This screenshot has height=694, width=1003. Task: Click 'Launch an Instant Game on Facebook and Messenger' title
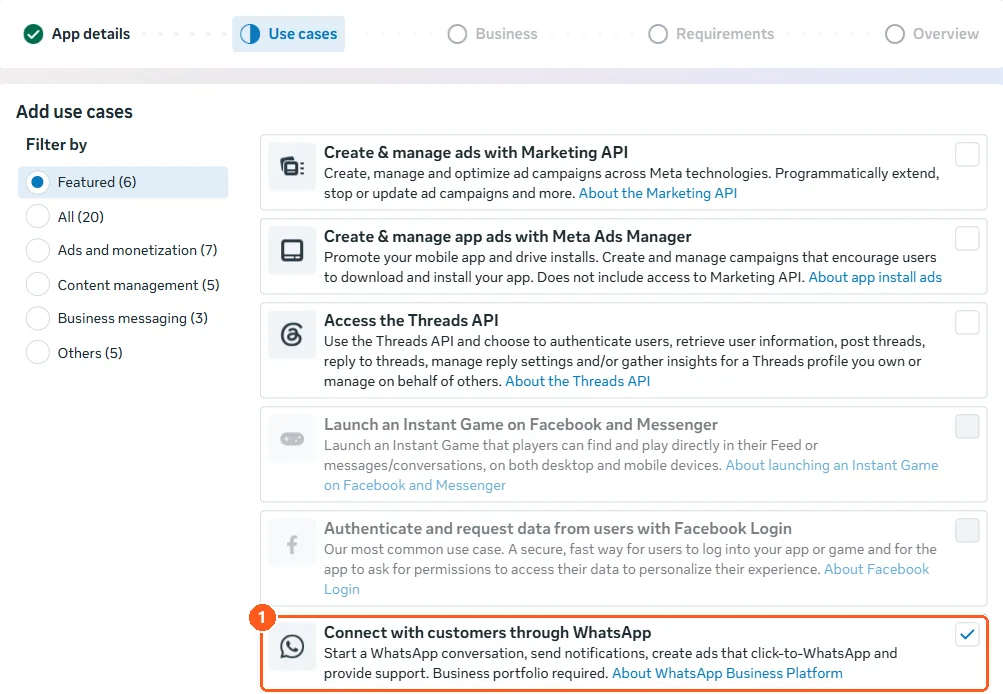pos(521,425)
